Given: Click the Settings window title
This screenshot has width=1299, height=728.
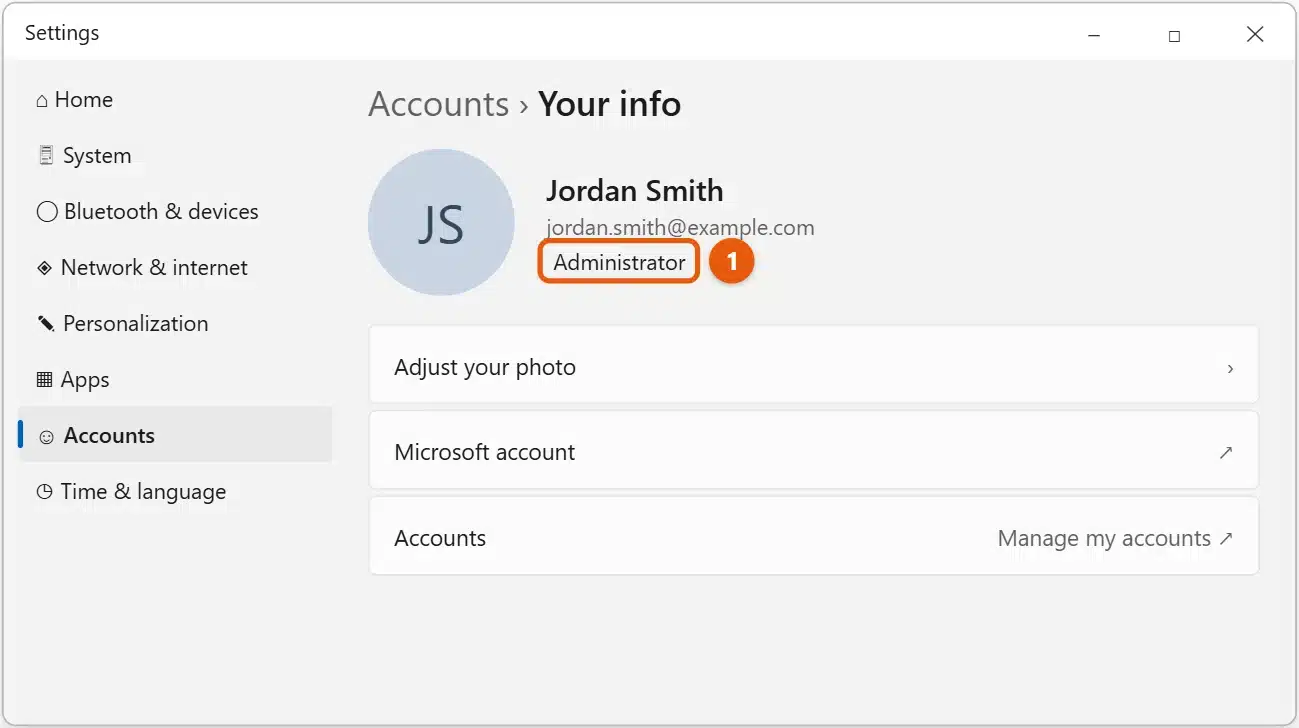Looking at the screenshot, I should (62, 33).
